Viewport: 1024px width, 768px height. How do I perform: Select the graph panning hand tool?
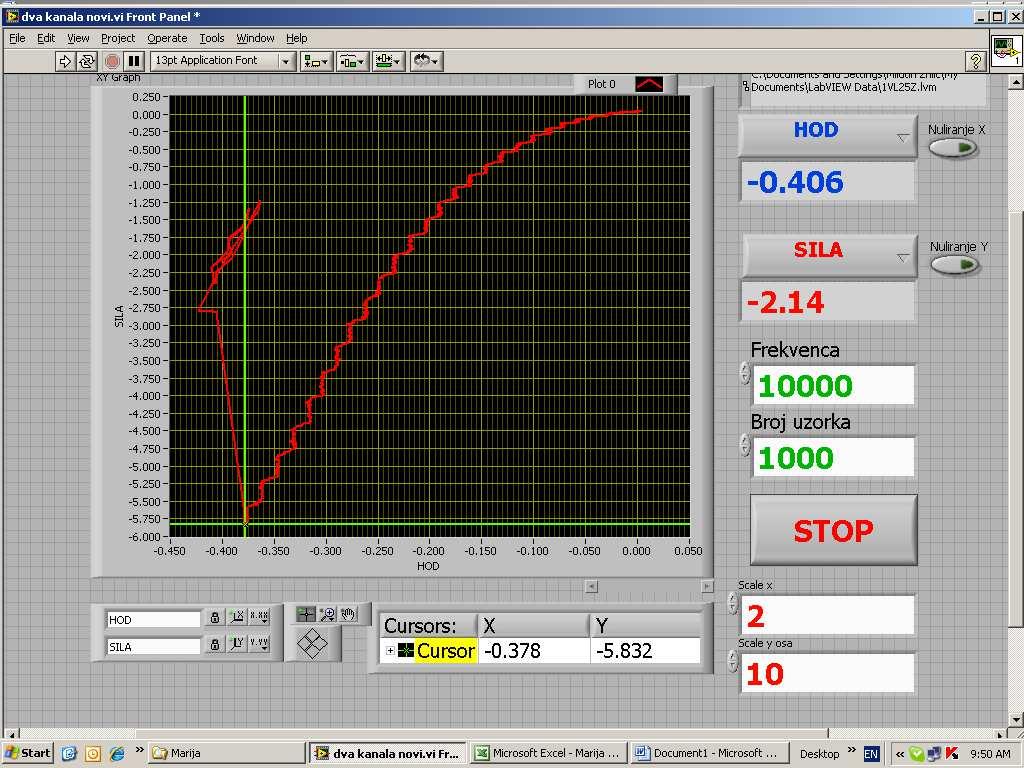(349, 614)
